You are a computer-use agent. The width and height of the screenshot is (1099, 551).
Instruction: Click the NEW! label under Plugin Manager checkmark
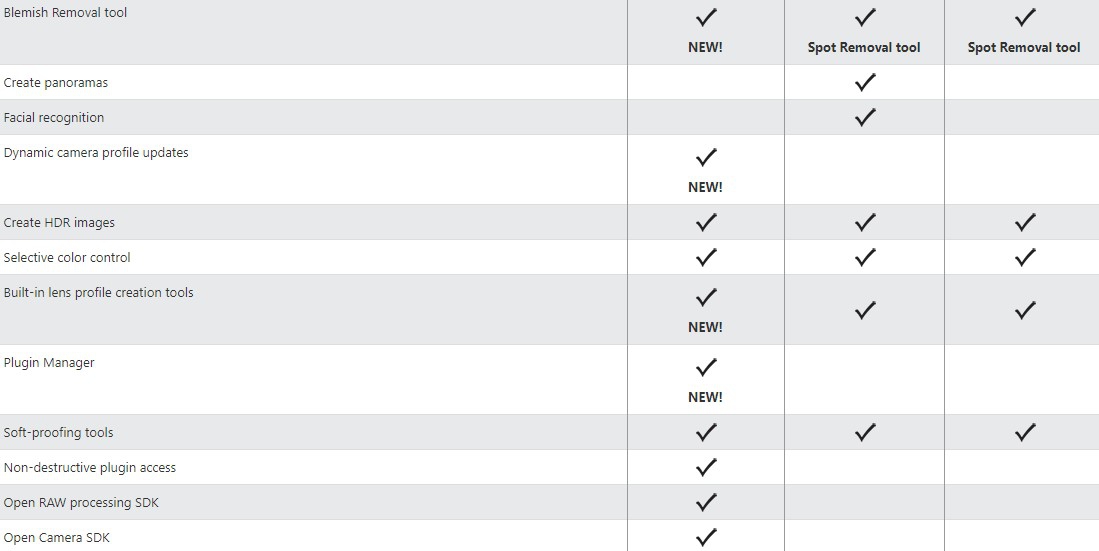(x=705, y=397)
